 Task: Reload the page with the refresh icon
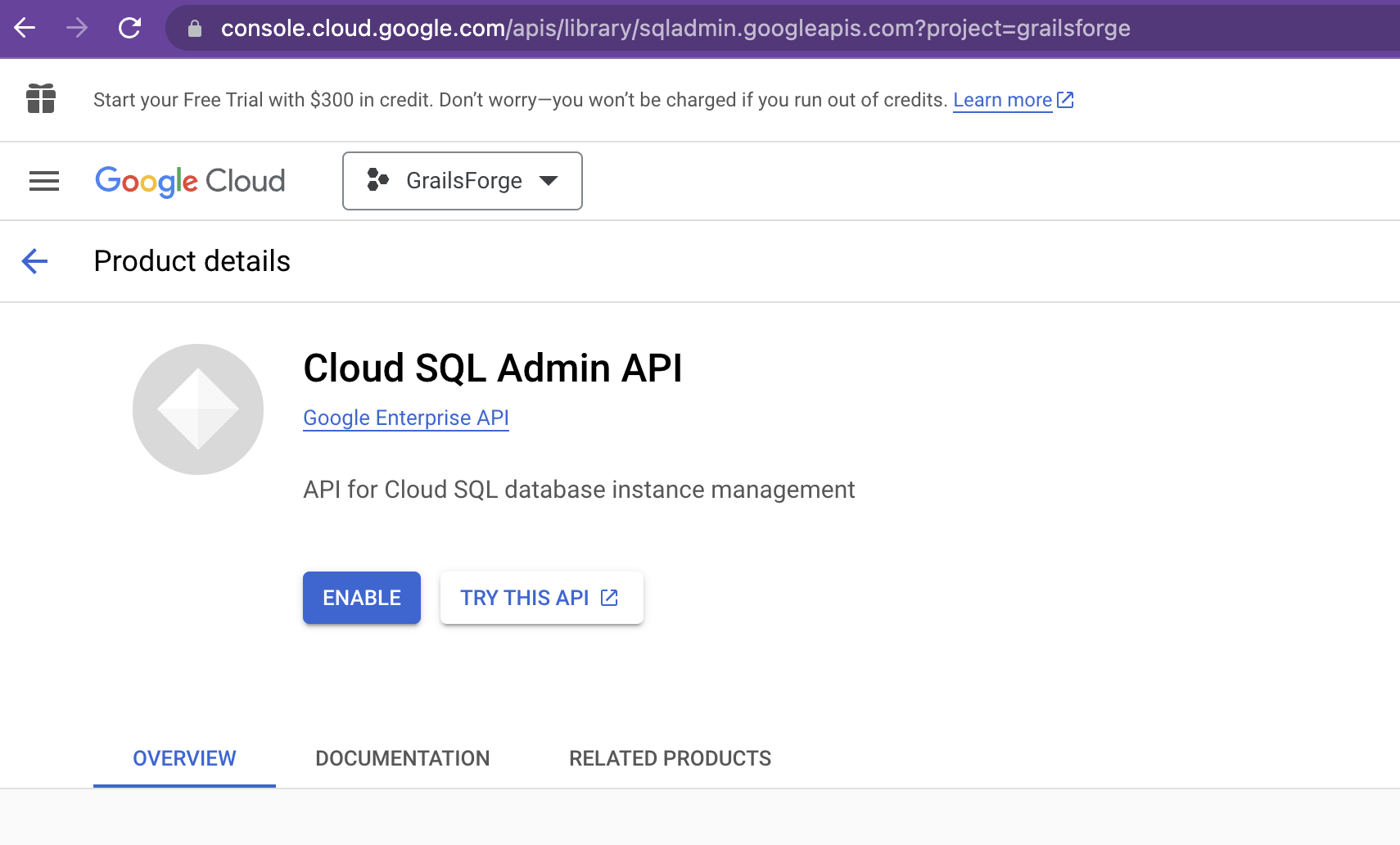pyautogui.click(x=129, y=28)
